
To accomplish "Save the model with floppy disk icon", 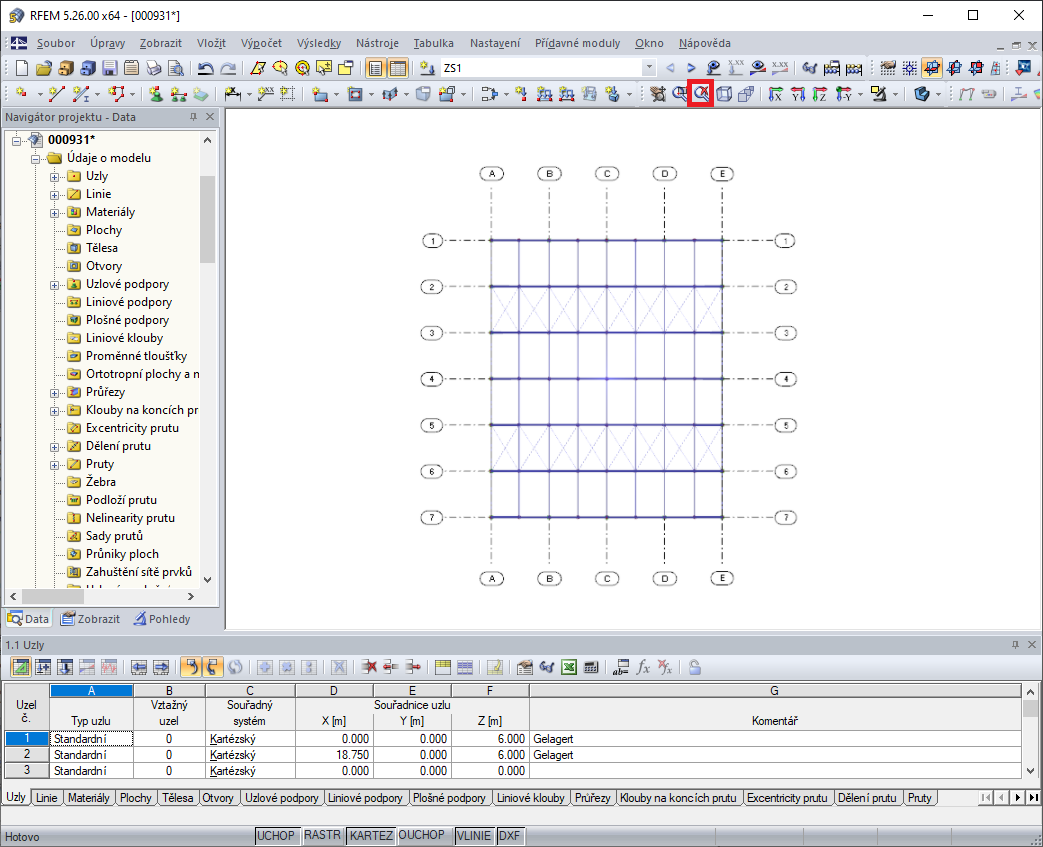I will 110,68.
